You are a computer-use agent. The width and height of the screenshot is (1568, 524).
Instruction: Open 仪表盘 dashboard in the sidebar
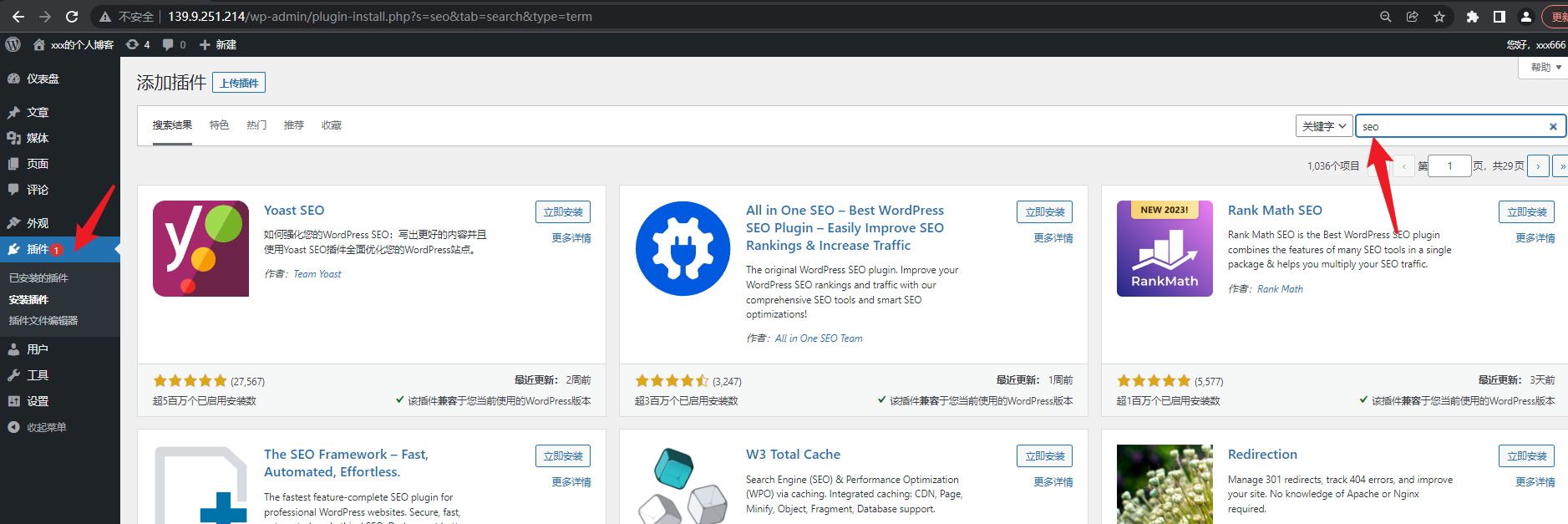click(x=60, y=79)
